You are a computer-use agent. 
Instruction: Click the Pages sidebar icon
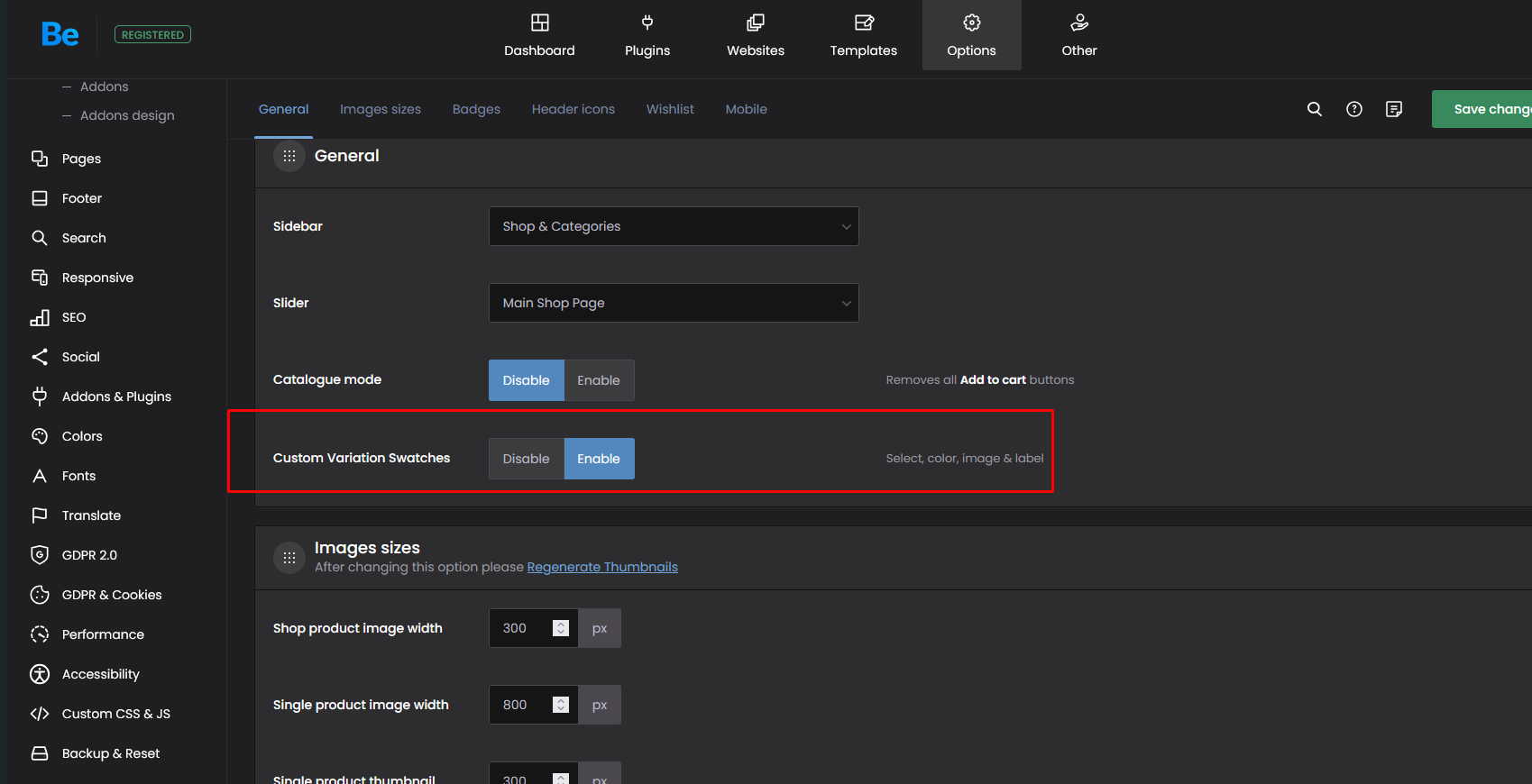tap(40, 159)
